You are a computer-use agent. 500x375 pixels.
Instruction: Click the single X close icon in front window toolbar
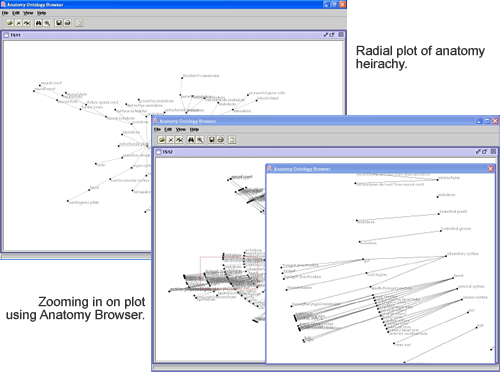point(171,140)
